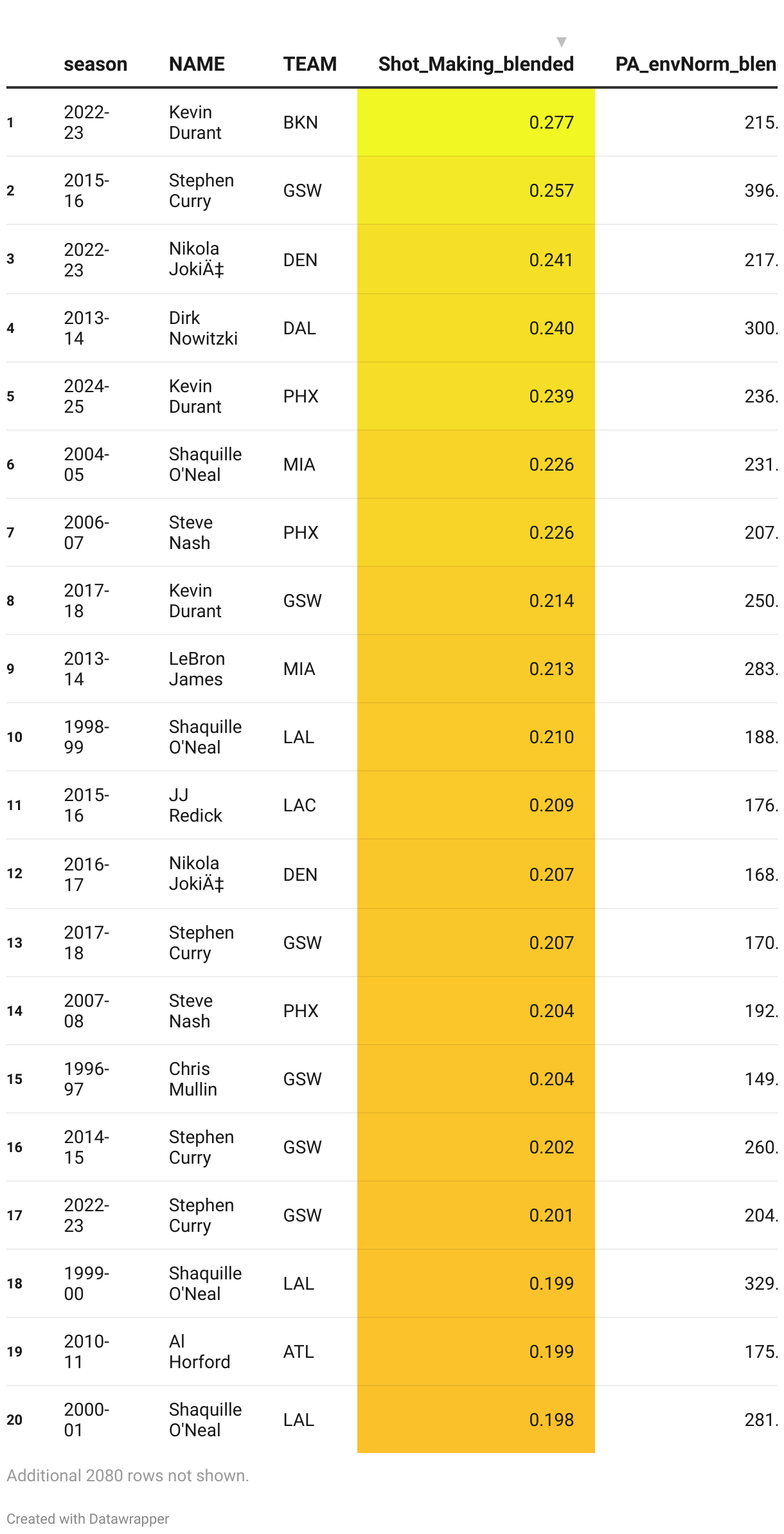784x1534 pixels.
Task: Click the PA_envNorm_blended column header
Action: tap(696, 64)
